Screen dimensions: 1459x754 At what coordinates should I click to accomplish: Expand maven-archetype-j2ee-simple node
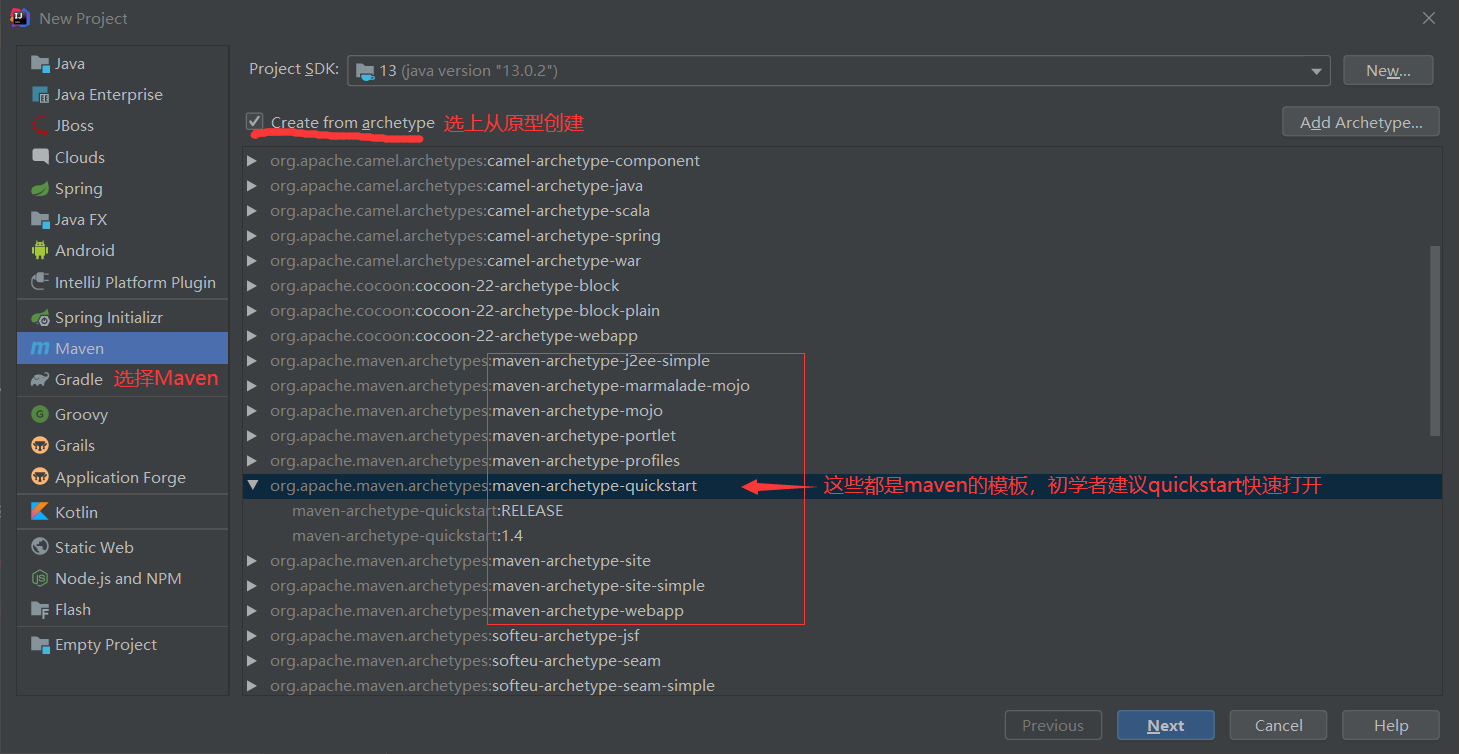tap(252, 361)
